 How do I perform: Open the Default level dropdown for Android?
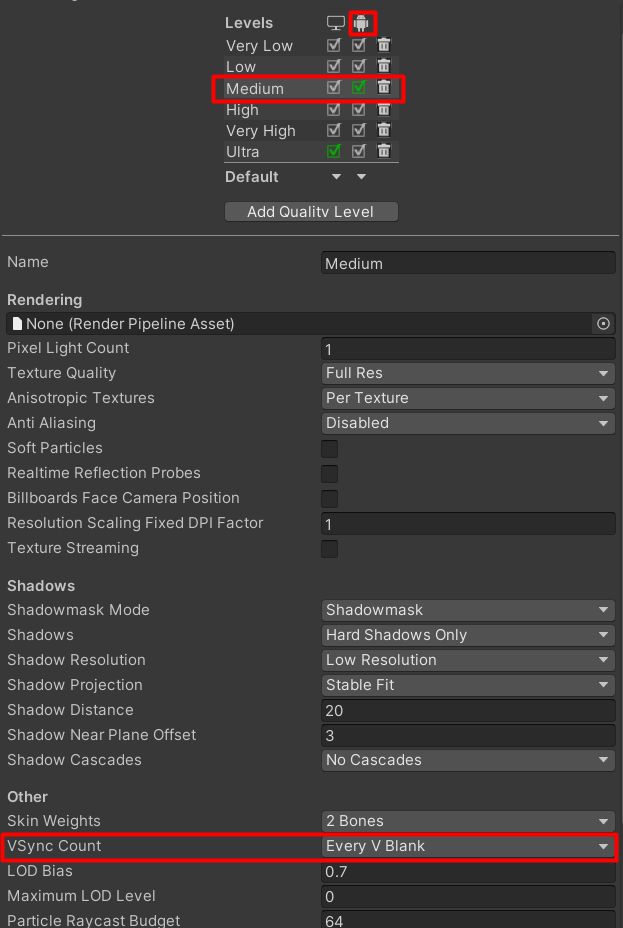click(361, 177)
